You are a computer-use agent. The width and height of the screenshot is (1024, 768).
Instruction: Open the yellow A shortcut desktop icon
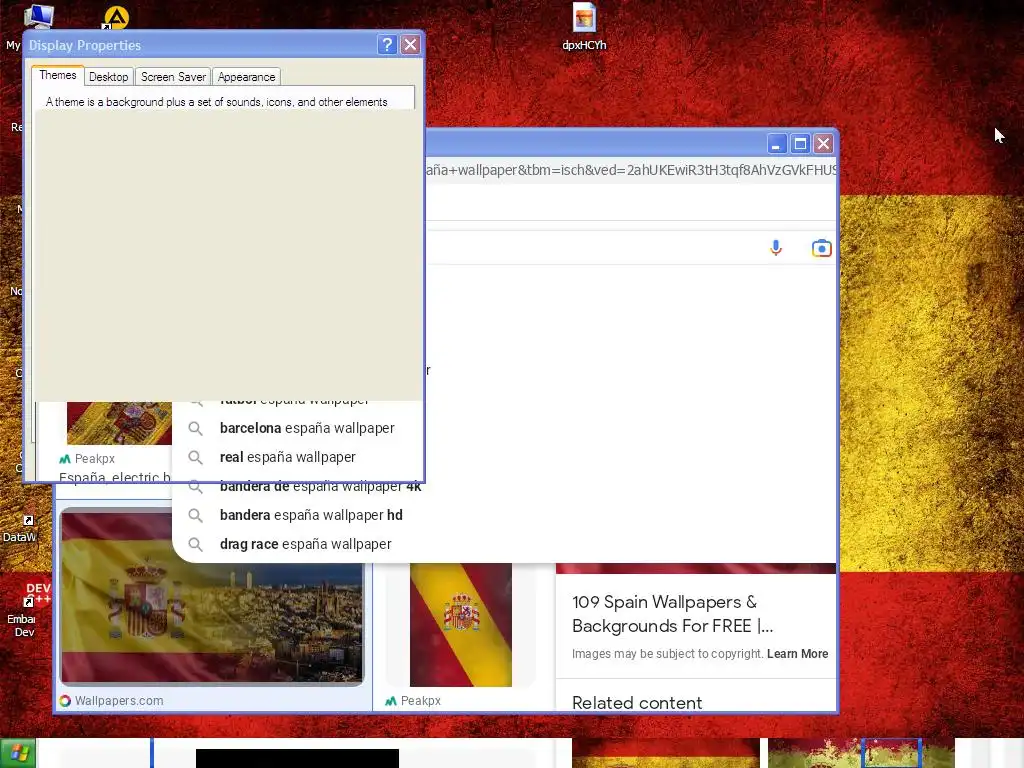pyautogui.click(x=116, y=18)
